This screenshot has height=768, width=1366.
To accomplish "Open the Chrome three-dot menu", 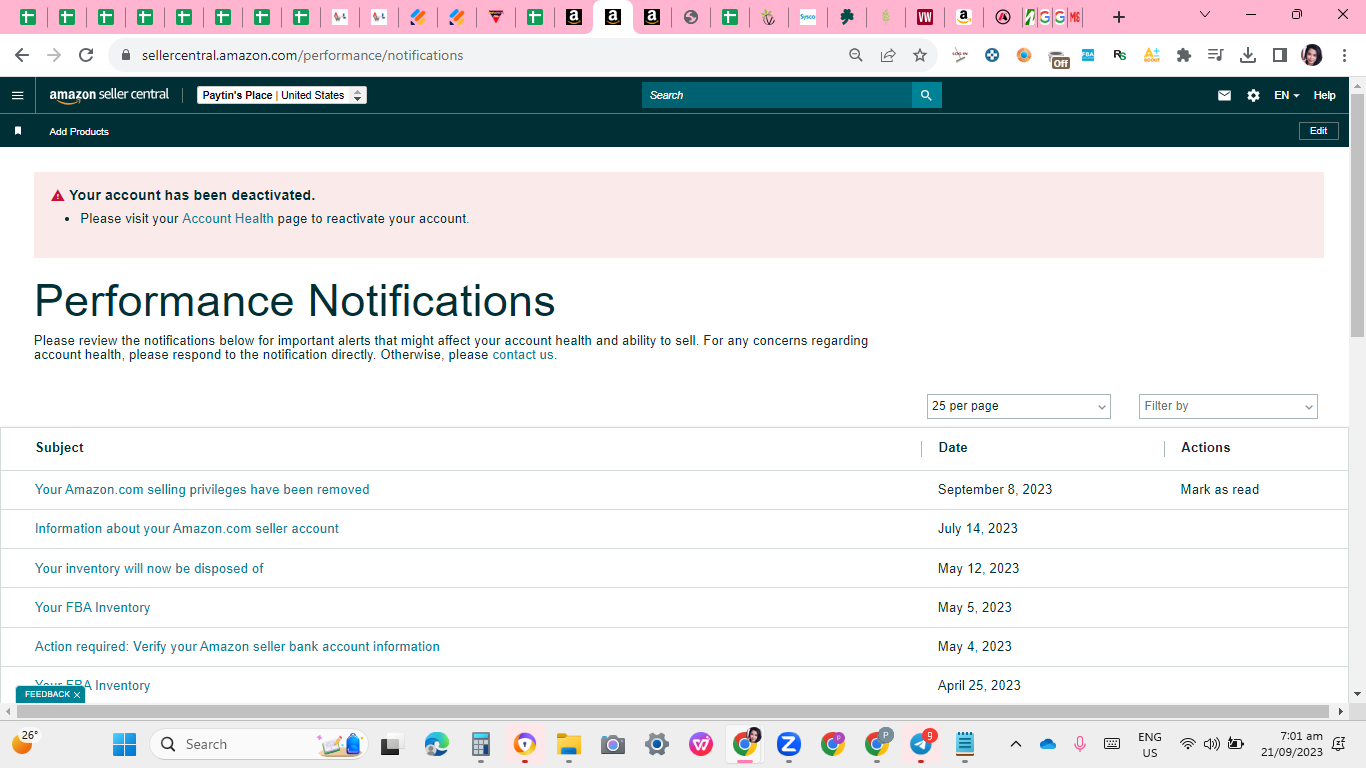I will (x=1344, y=55).
